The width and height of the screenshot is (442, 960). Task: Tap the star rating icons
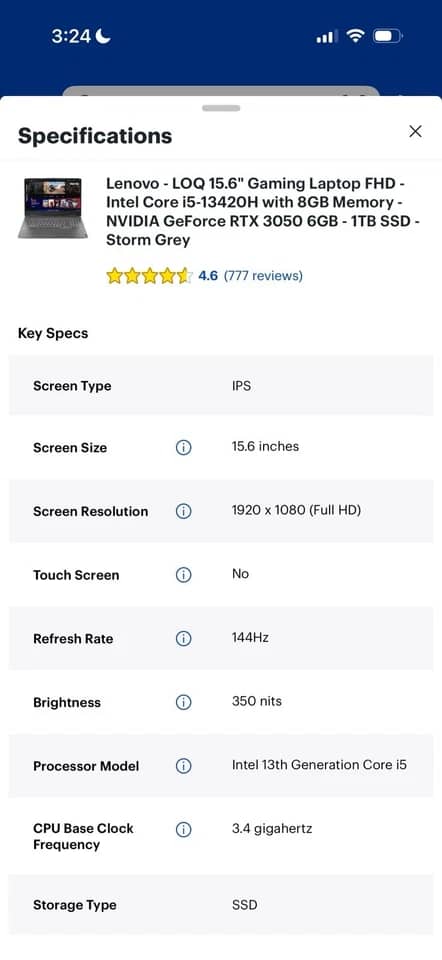click(x=149, y=276)
